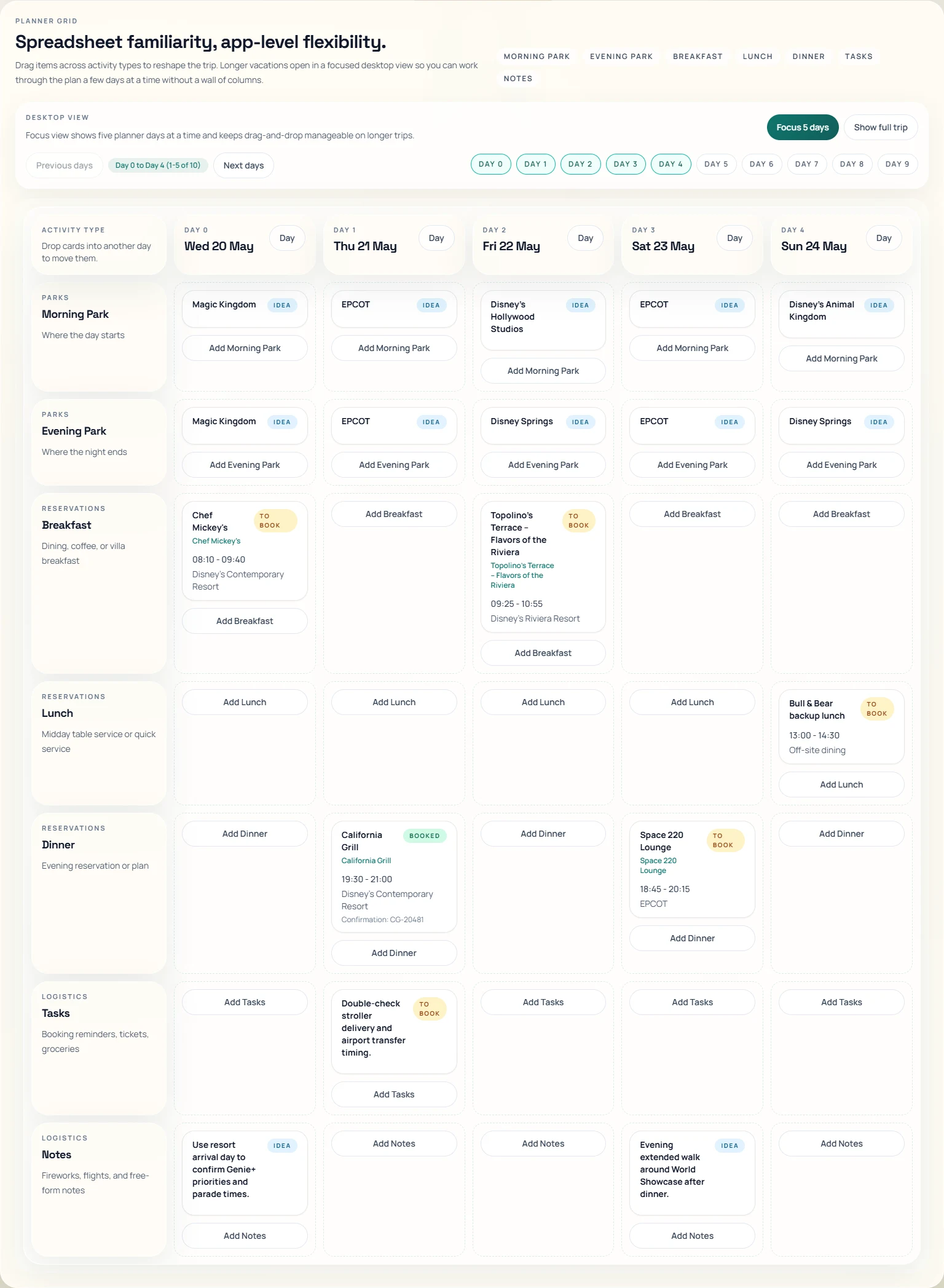The width and height of the screenshot is (944, 1288).
Task: Open Disney Springs card on Fri 22 May
Action: [x=543, y=426]
